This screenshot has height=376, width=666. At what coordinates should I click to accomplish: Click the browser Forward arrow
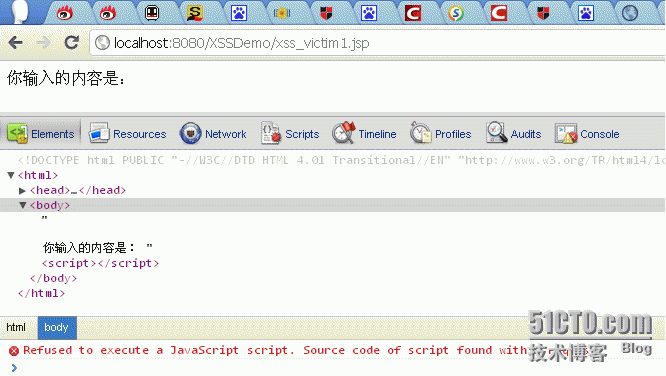(x=43, y=42)
